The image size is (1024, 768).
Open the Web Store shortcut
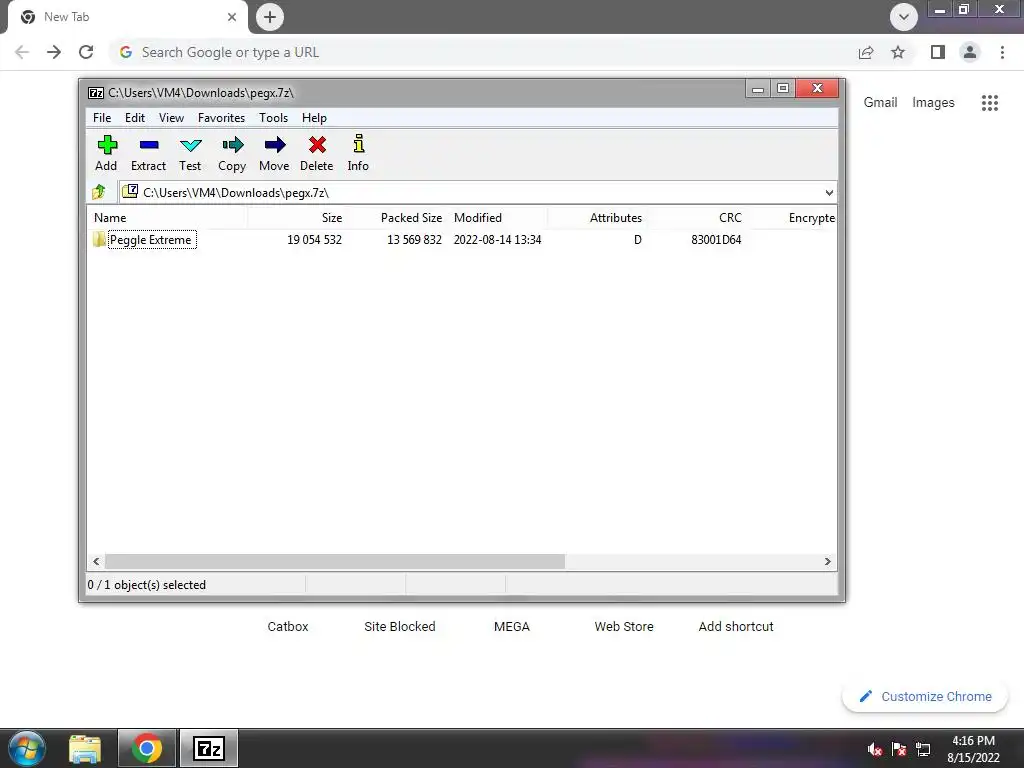(x=624, y=626)
